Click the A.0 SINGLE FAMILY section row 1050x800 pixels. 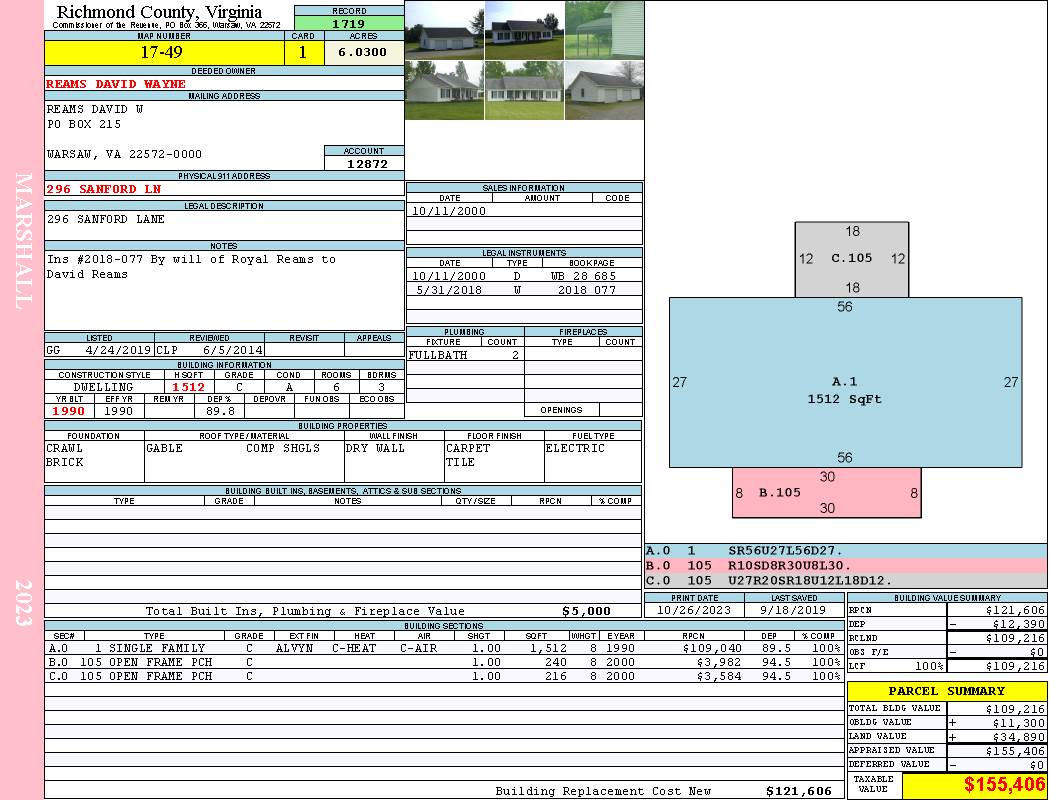tap(445, 648)
